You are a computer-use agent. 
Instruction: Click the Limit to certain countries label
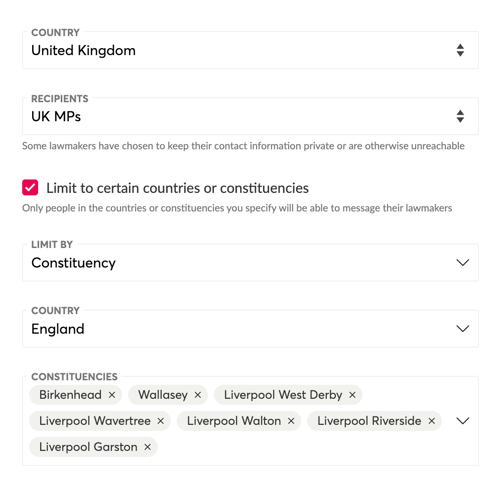tap(177, 188)
